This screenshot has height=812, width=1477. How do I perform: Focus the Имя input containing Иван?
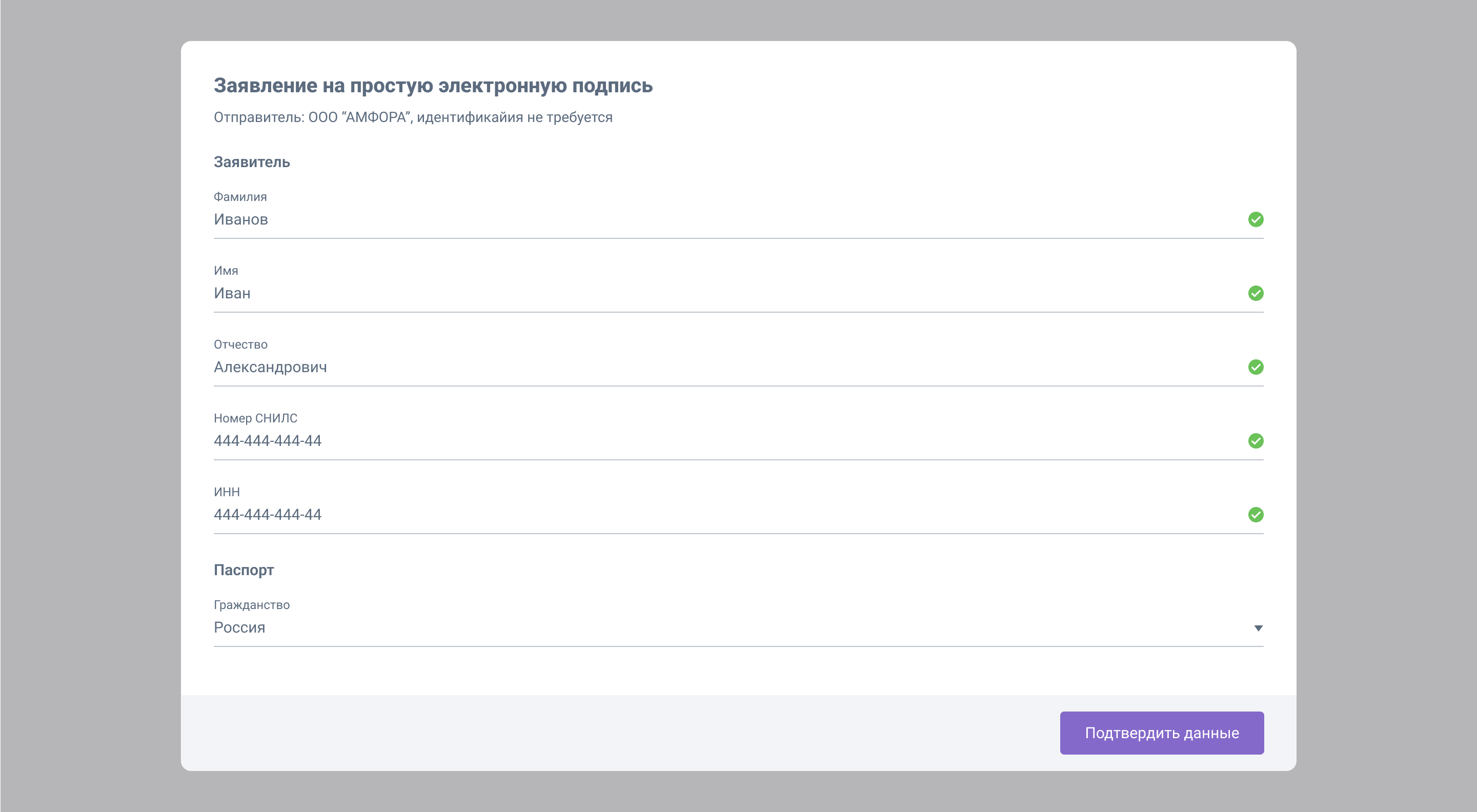(x=688, y=294)
